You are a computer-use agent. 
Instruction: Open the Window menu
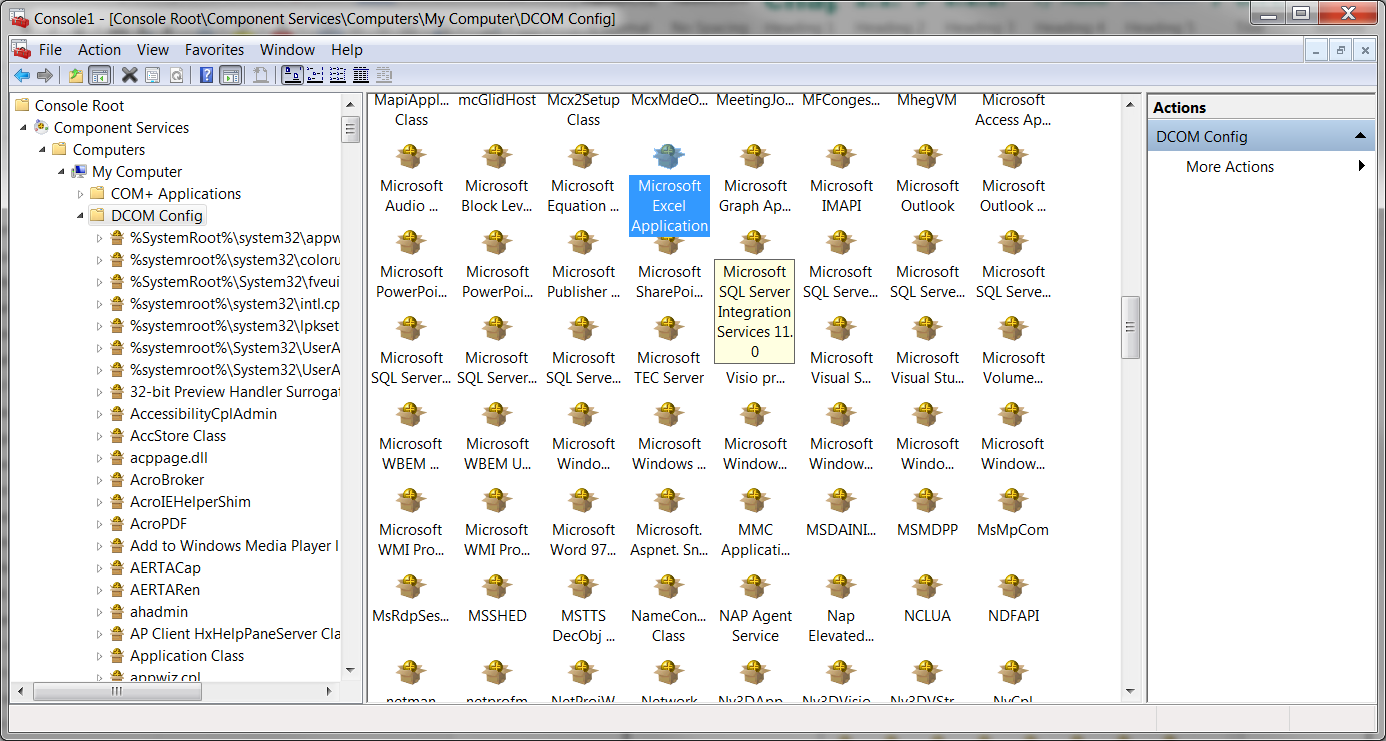(x=288, y=49)
